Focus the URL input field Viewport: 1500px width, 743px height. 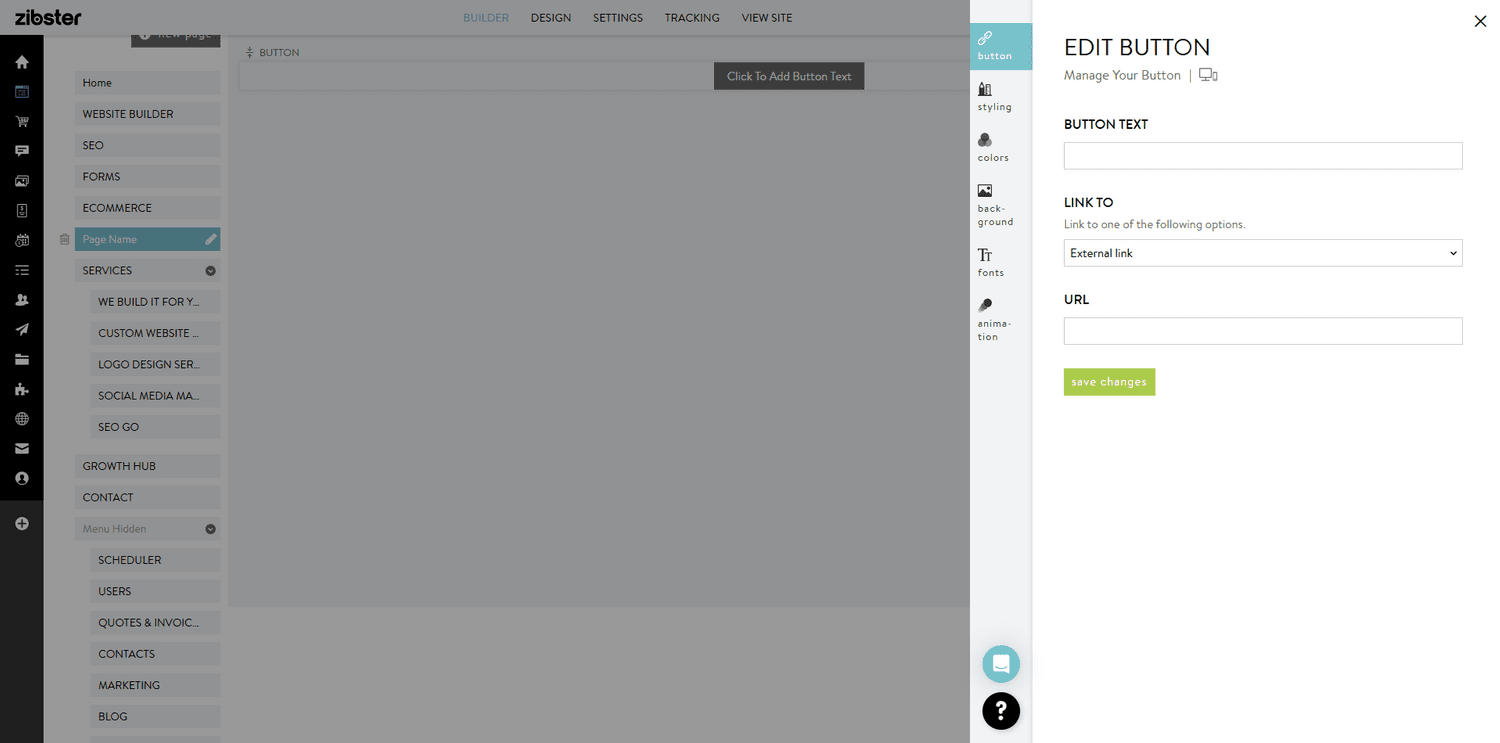[1263, 331]
